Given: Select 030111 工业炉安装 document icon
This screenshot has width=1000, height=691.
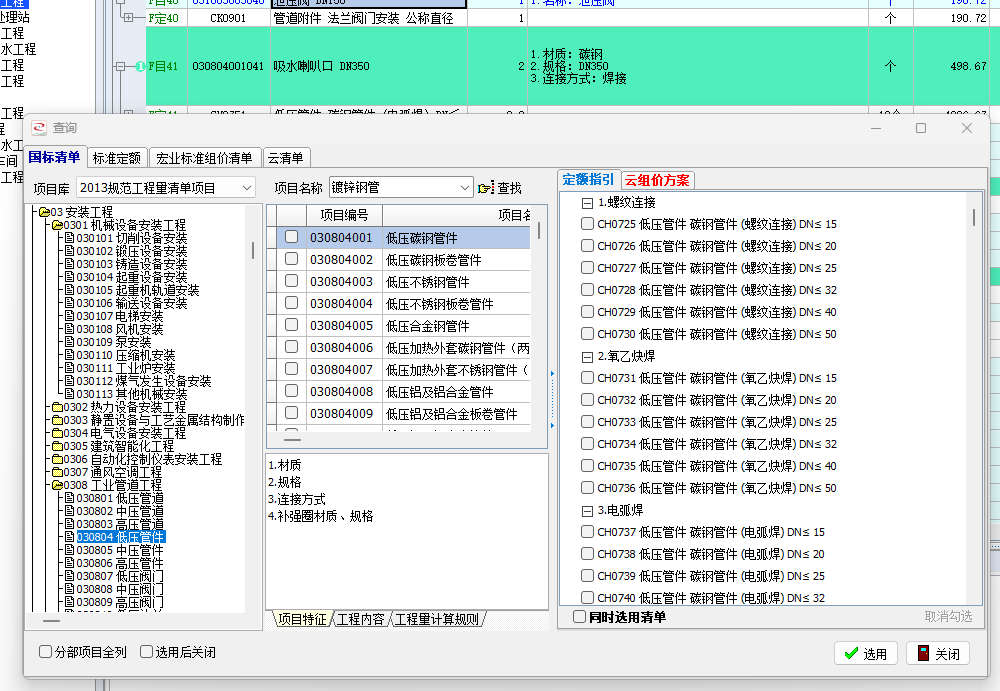Looking at the screenshot, I should click(70, 368).
